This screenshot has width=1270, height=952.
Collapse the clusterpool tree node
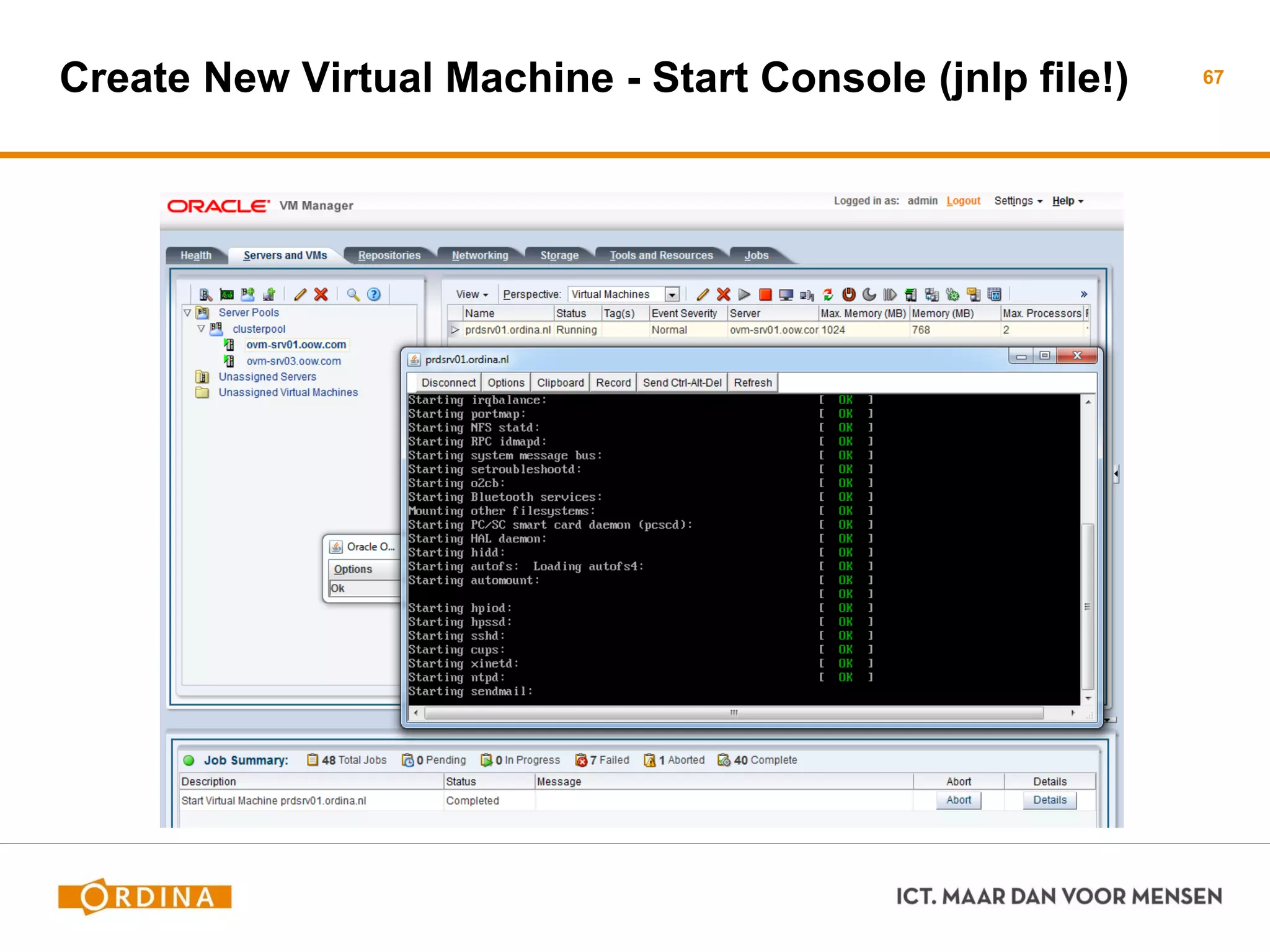[201, 328]
